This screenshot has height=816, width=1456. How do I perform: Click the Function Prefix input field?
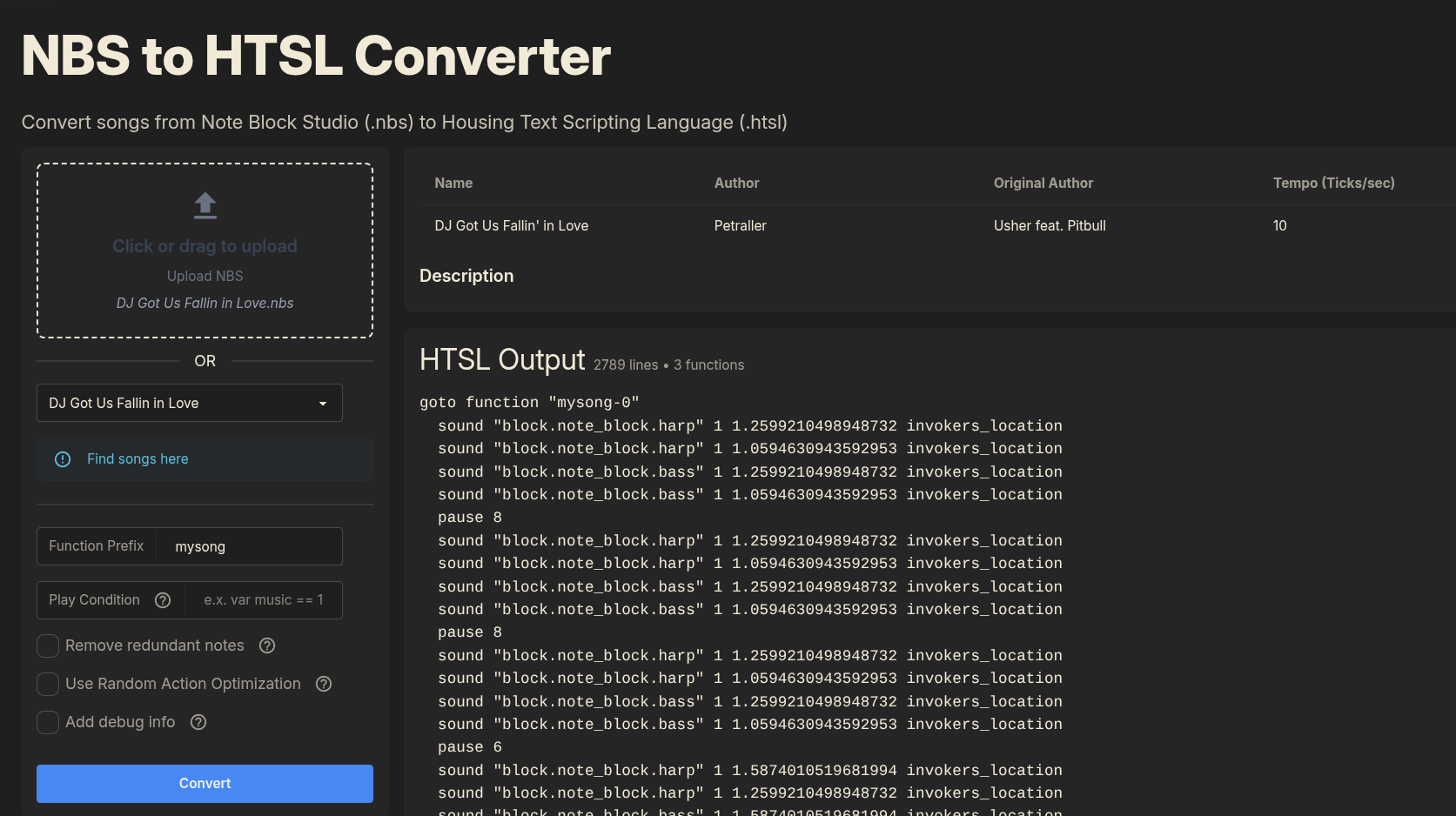coord(250,546)
